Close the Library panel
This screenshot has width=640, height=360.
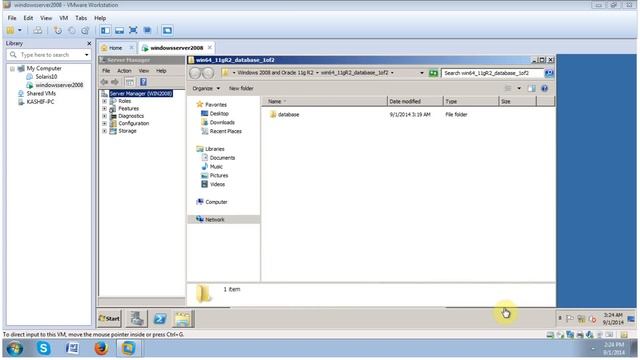tap(89, 43)
